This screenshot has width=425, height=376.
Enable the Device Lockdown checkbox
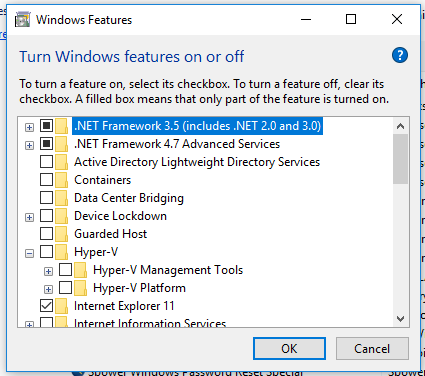pyautogui.click(x=46, y=216)
